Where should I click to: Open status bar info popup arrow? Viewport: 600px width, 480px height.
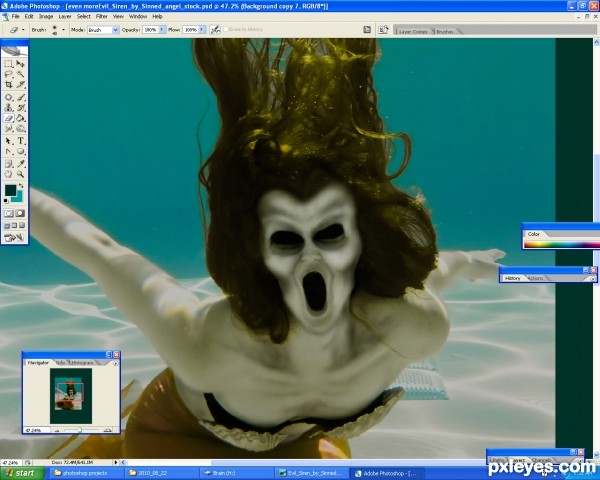pyautogui.click(x=116, y=462)
